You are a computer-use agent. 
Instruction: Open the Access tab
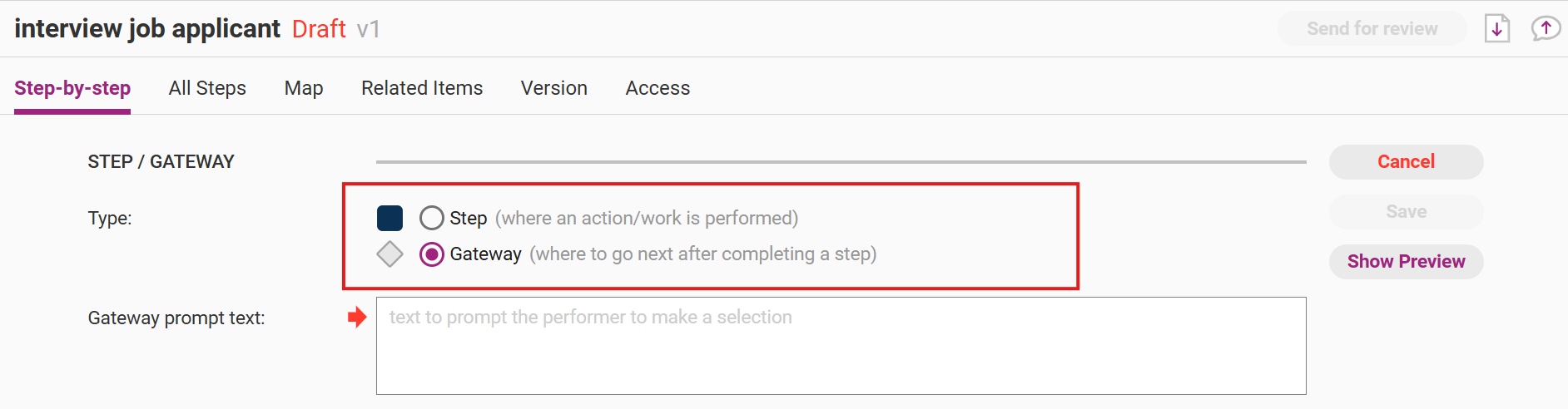657,88
